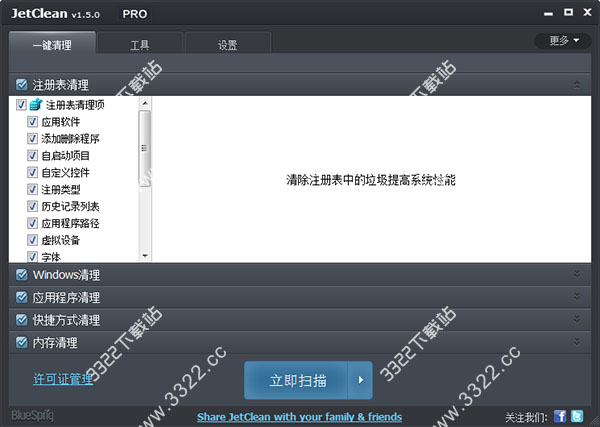
Task: Click the registry list scrollbar thumb
Action: 145,148
